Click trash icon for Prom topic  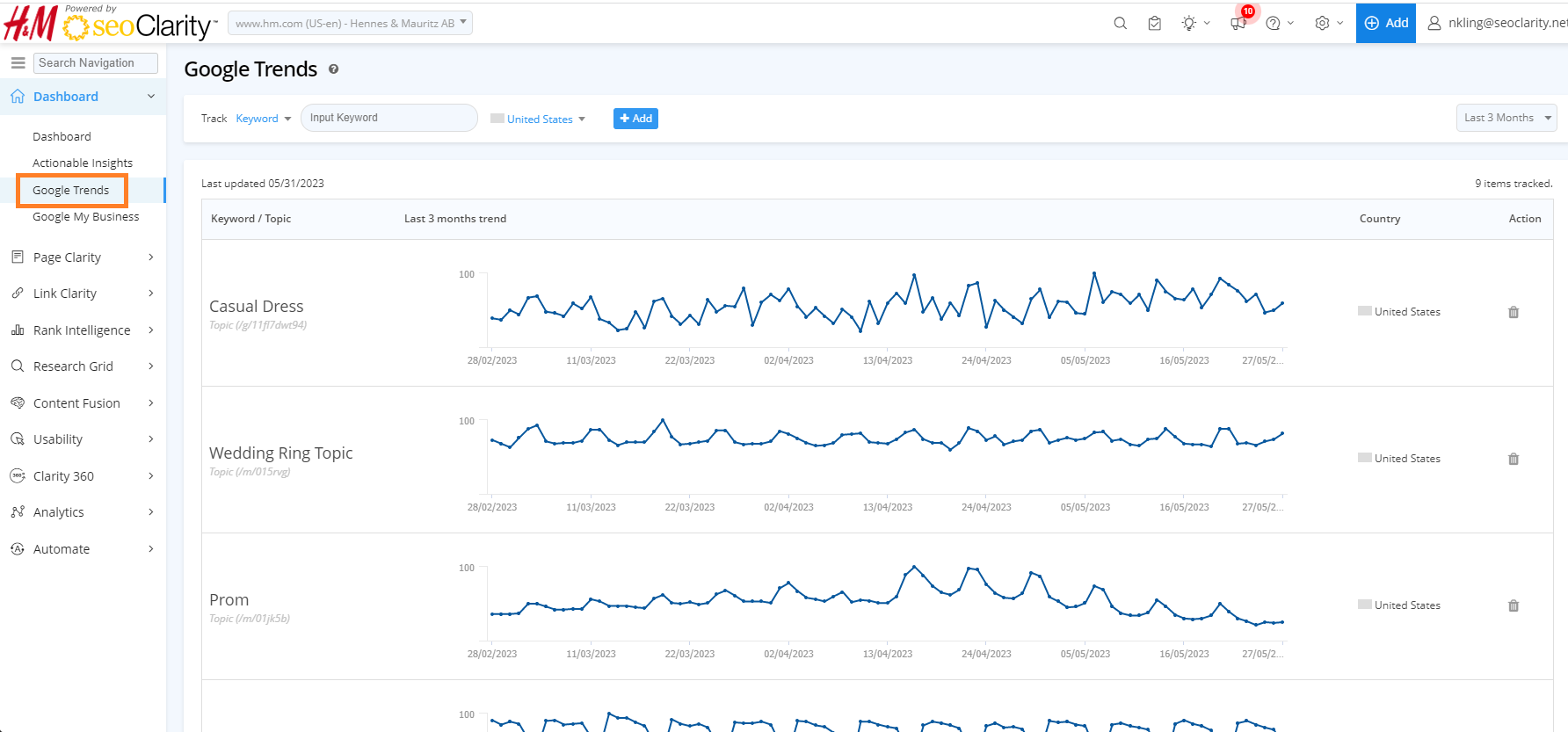pos(1514,605)
